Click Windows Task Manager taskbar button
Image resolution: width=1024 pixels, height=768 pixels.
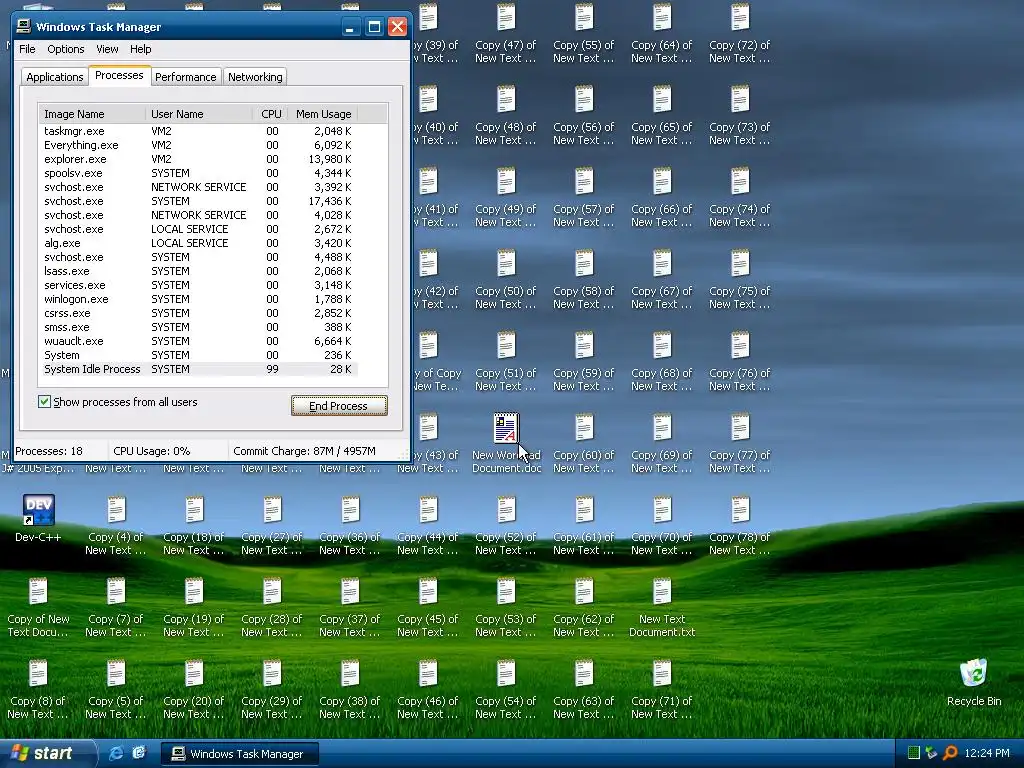(x=240, y=754)
